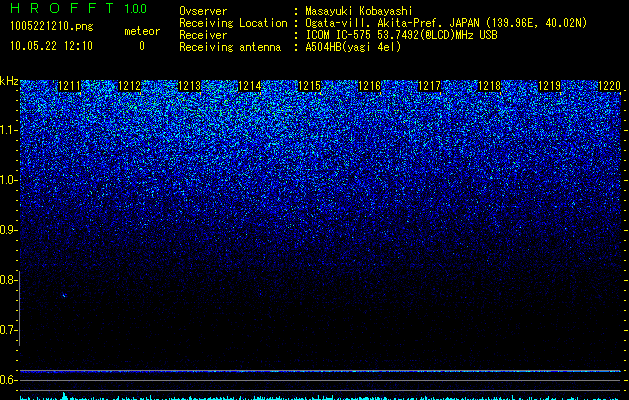This screenshot has width=629, height=400.
Task: Click the 'Receiver' field label
Action: [x=203, y=35]
